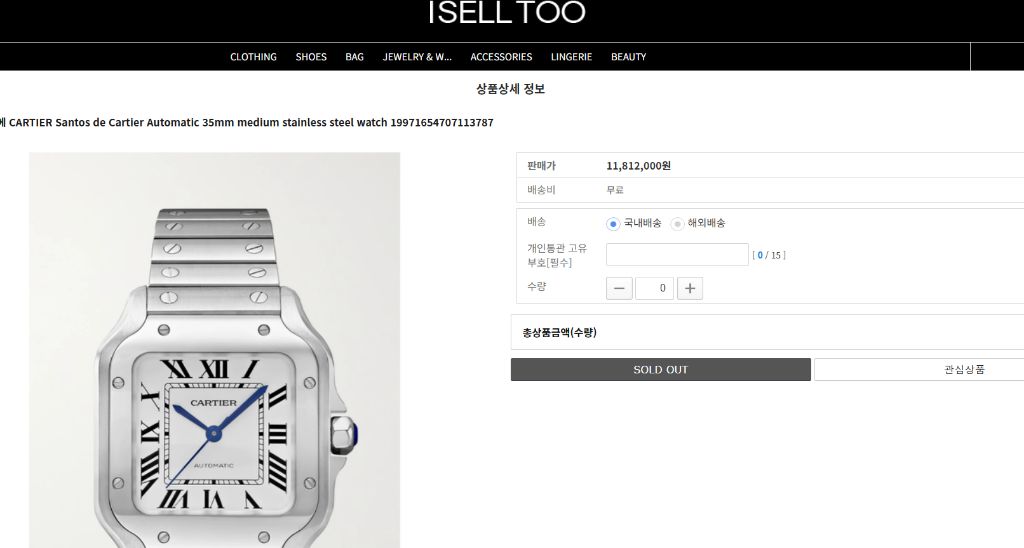The width and height of the screenshot is (1024, 548).
Task: Click the 관심상품 wishlist button
Action: 919,370
